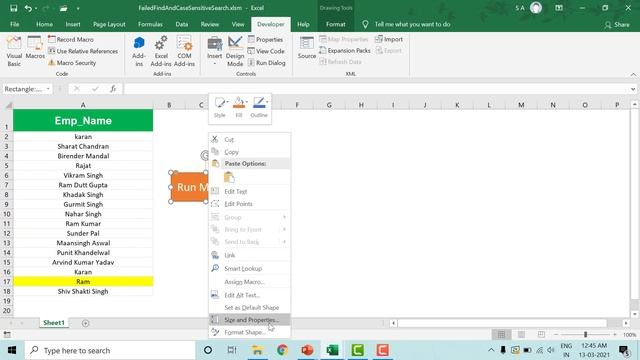Open the Visual Basic editor
The width and height of the screenshot is (640, 360).
click(14, 51)
